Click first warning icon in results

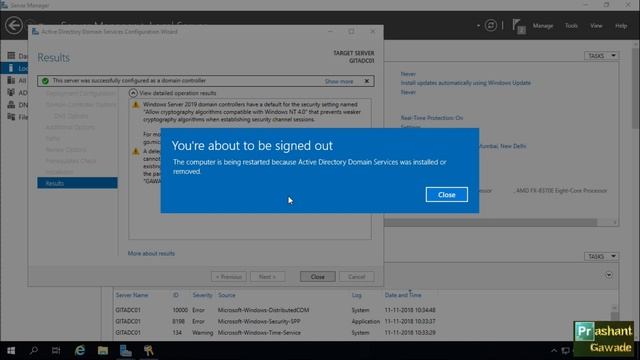coord(136,105)
